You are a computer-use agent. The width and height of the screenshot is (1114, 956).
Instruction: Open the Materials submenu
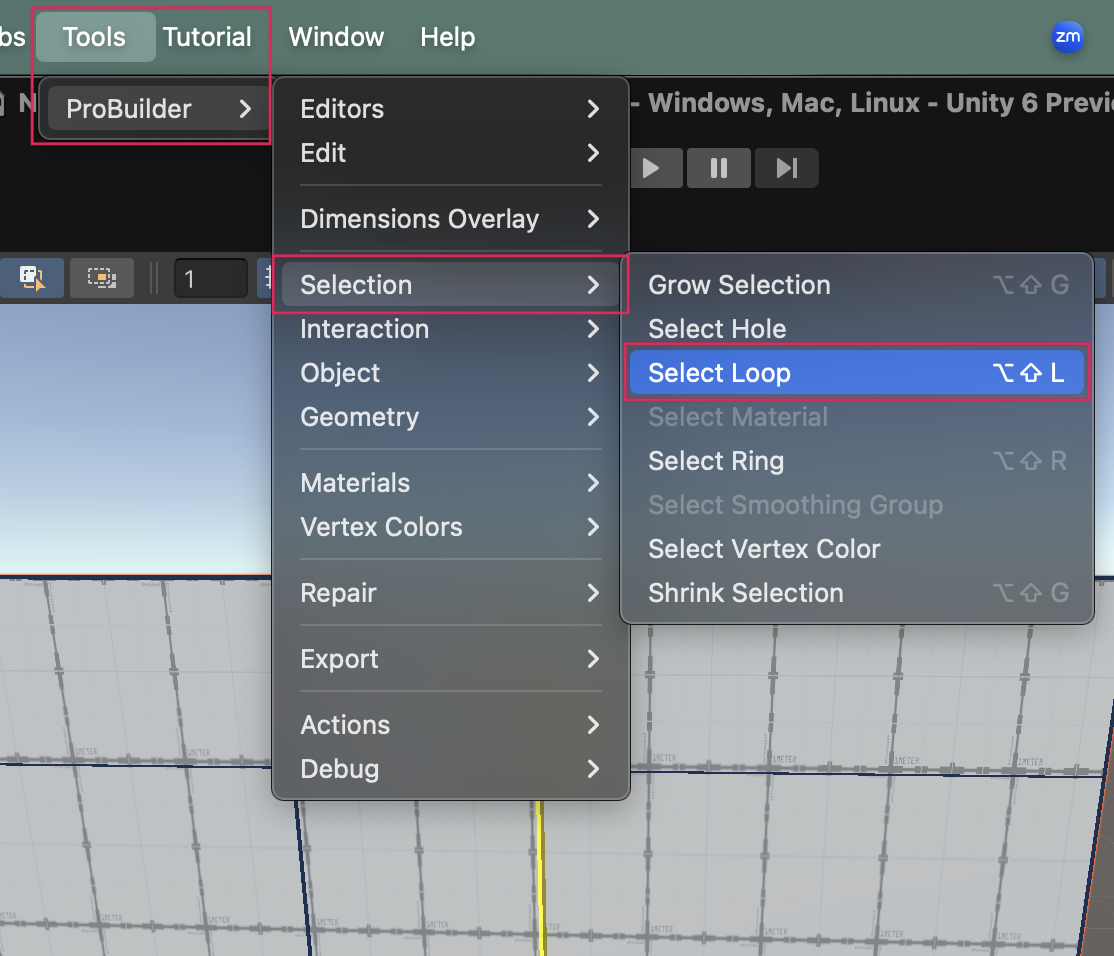pos(450,483)
